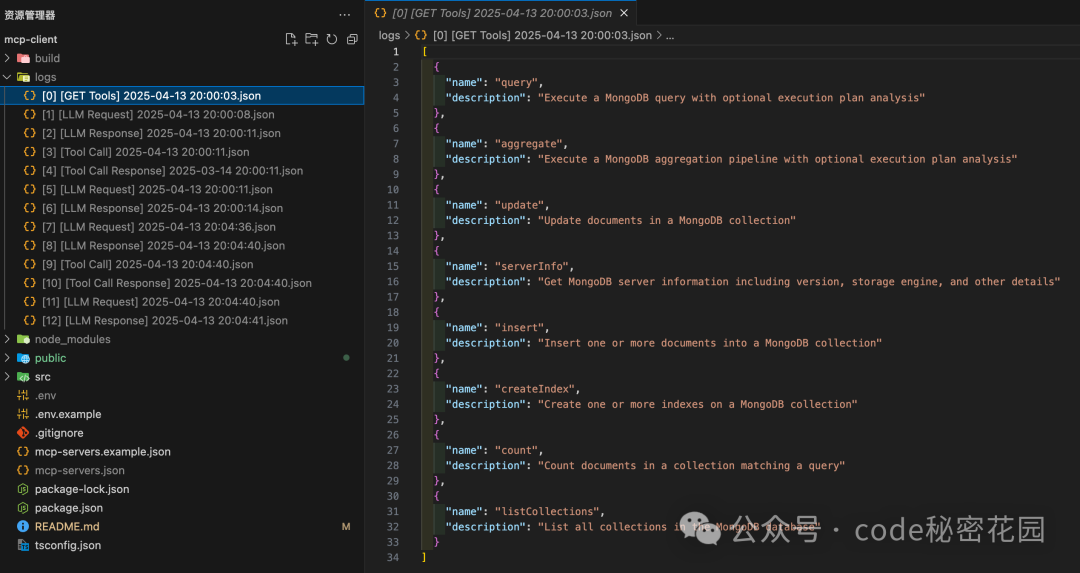This screenshot has height=573, width=1080.
Task: Expand the public folder
Action: tap(7, 358)
